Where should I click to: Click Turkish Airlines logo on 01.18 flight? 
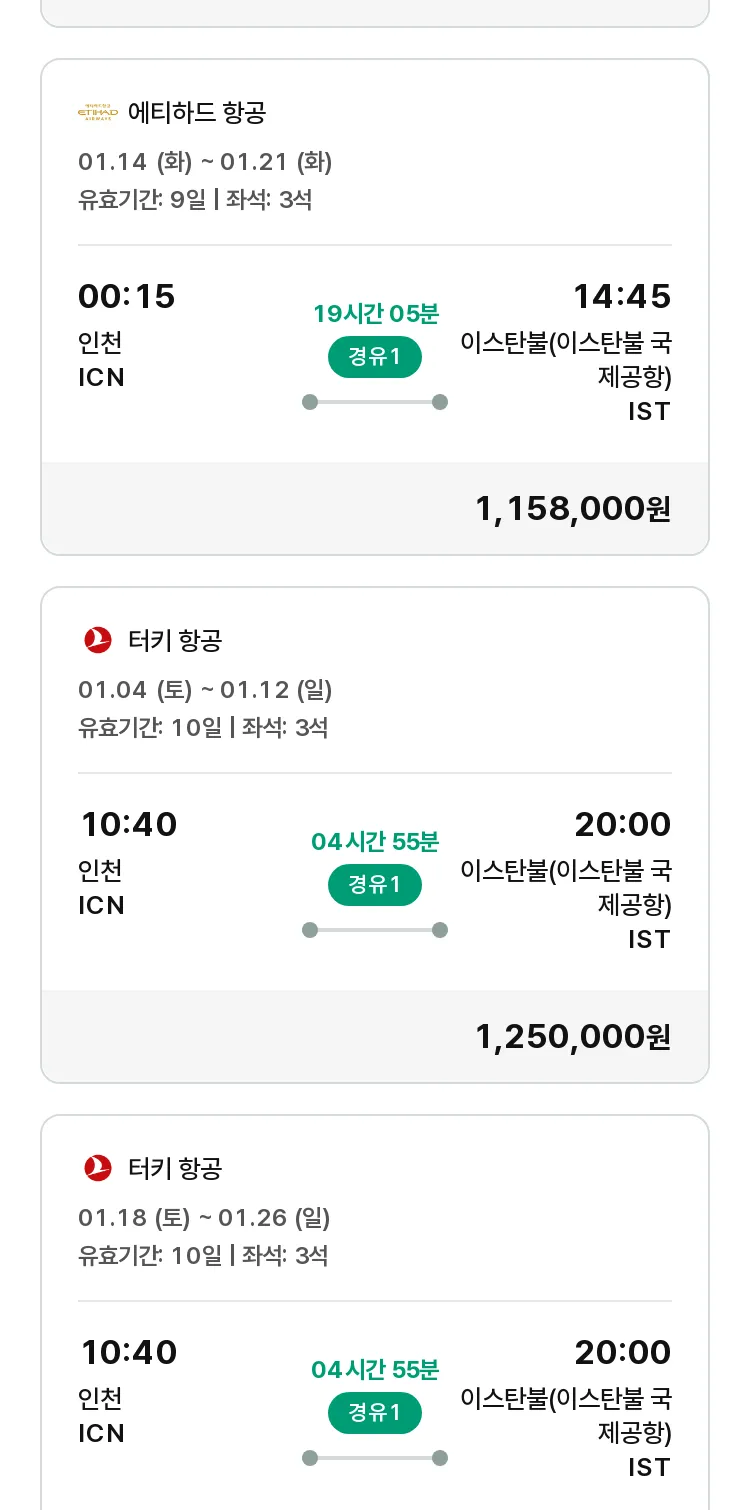(x=98, y=1168)
